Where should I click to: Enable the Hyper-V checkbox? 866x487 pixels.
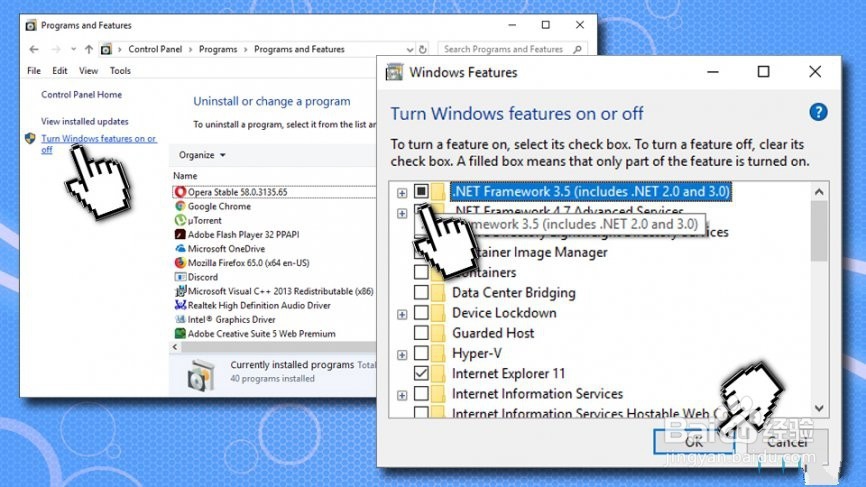click(x=421, y=353)
